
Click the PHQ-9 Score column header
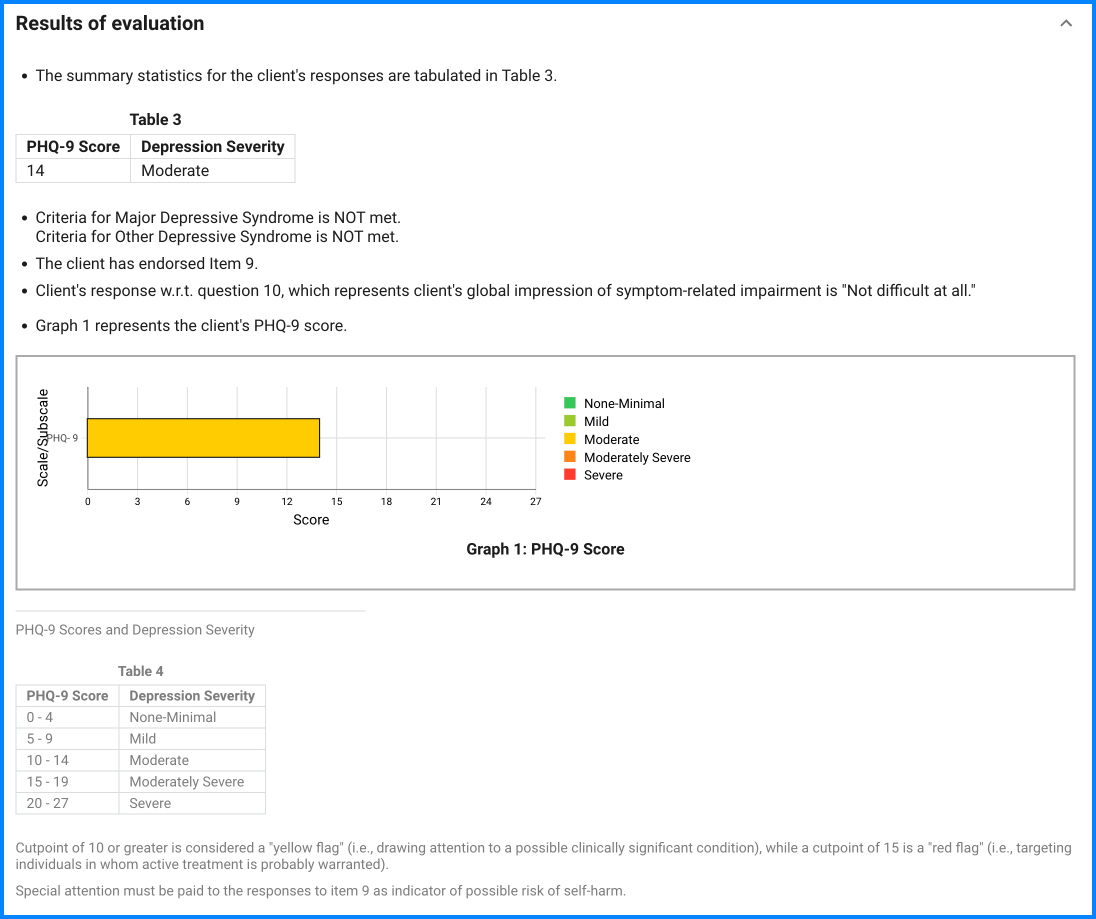(72, 146)
